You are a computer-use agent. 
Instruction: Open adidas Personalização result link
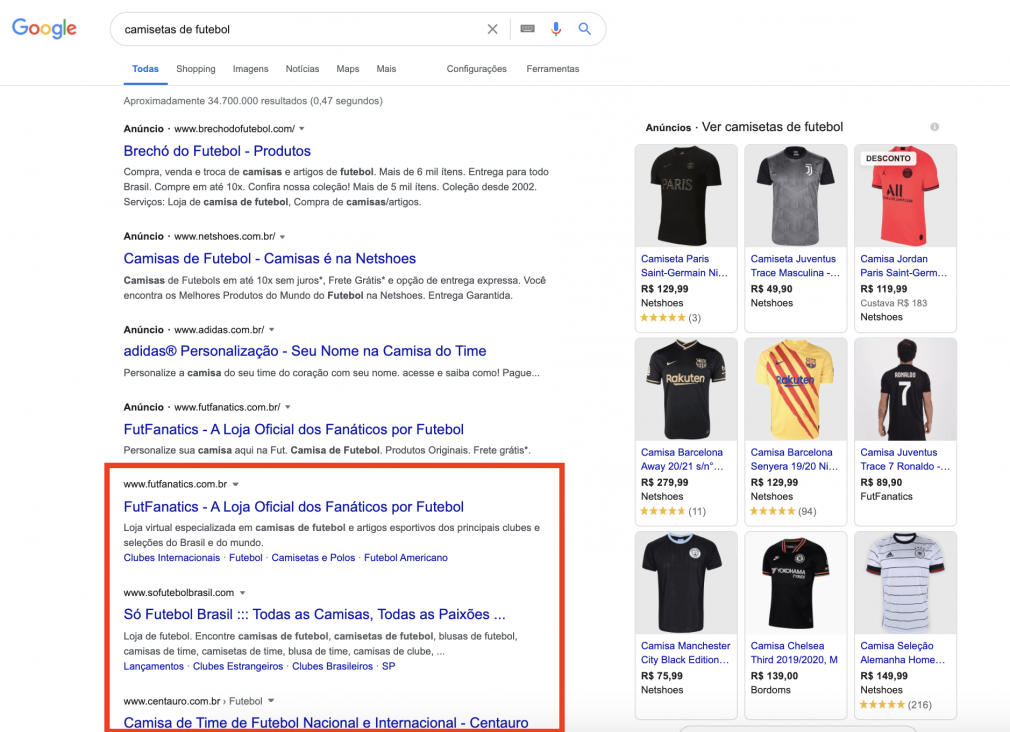pyautogui.click(x=305, y=351)
